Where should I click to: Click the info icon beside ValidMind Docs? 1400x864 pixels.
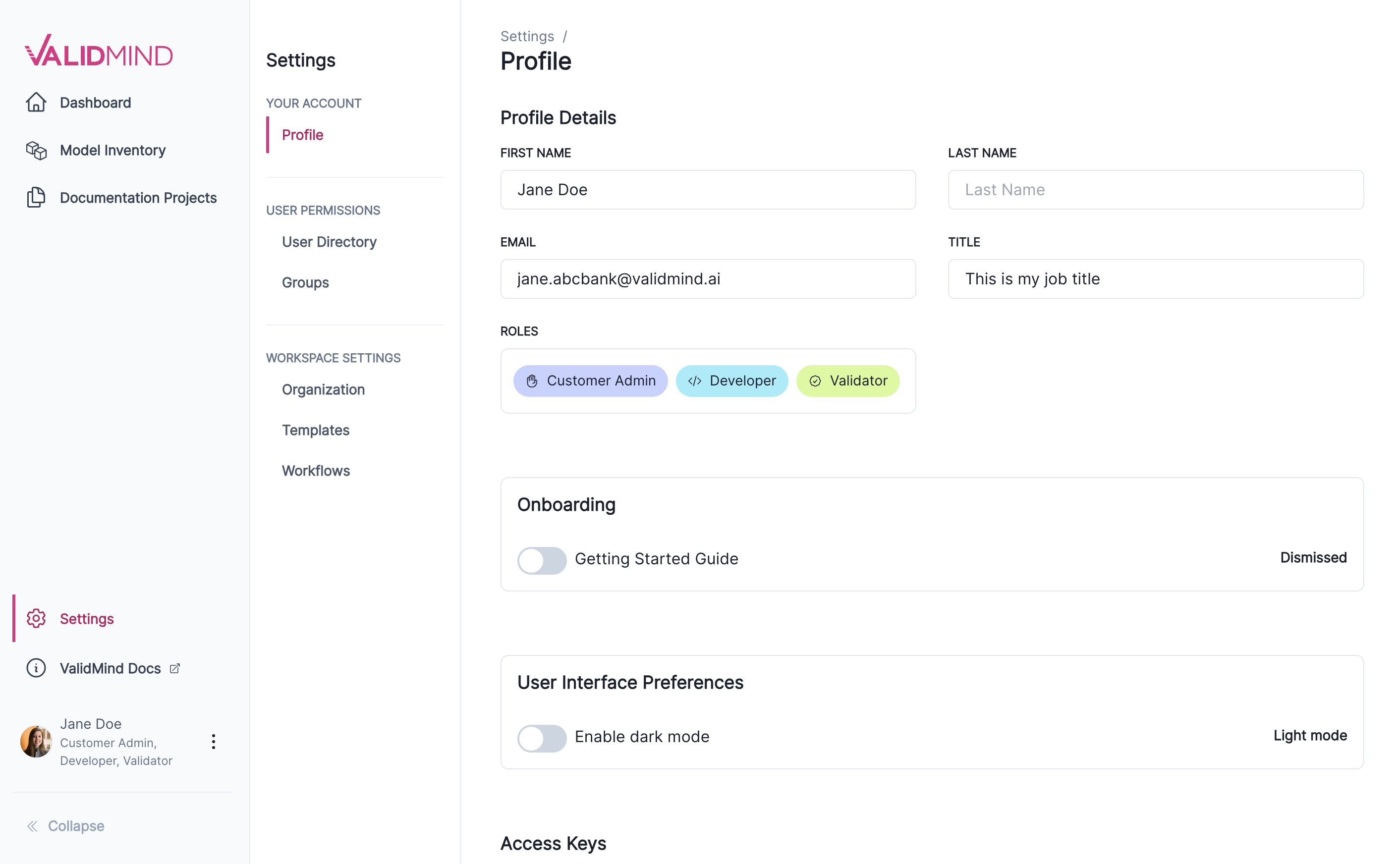point(36,668)
